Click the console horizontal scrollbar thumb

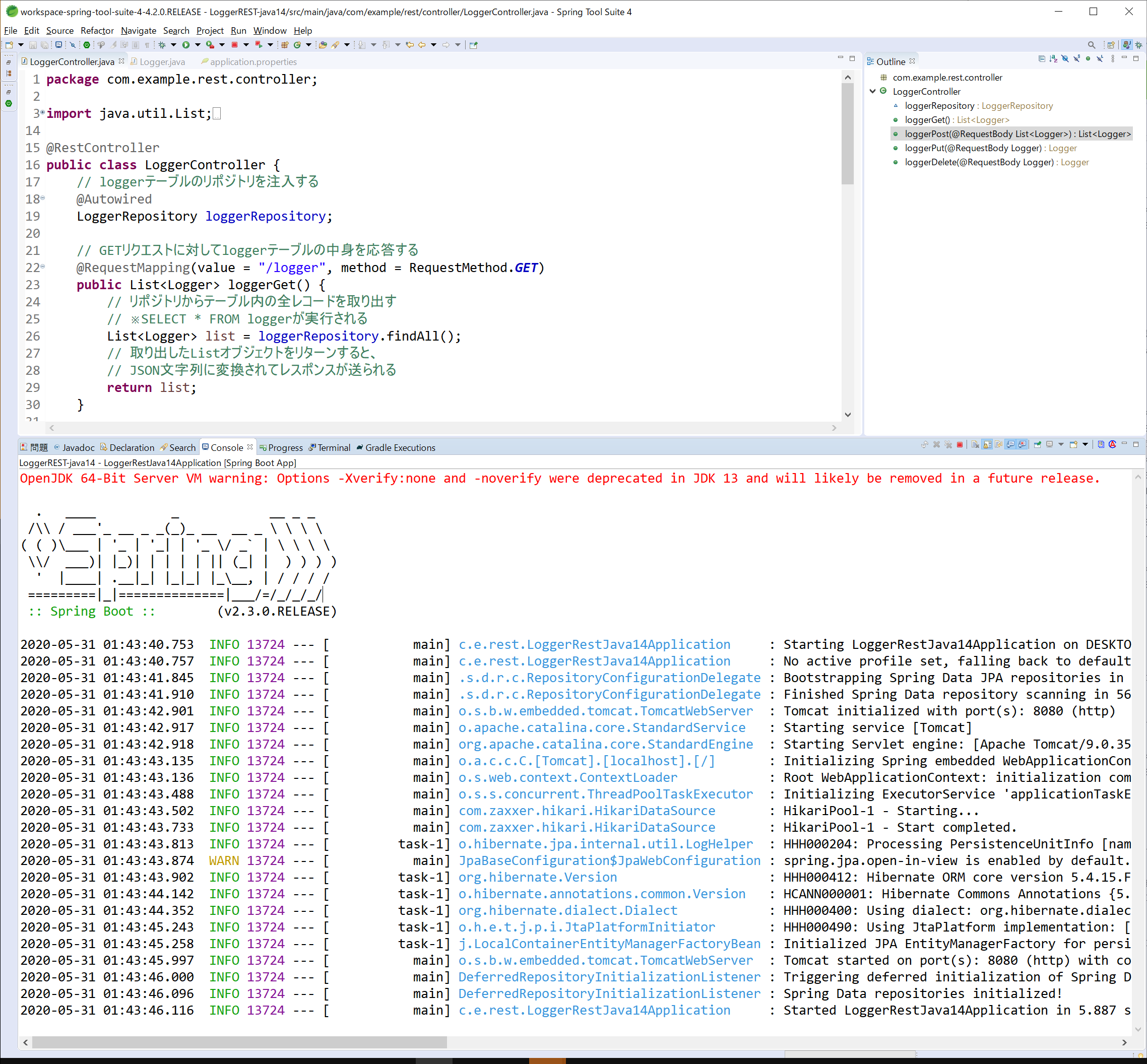(x=239, y=1042)
